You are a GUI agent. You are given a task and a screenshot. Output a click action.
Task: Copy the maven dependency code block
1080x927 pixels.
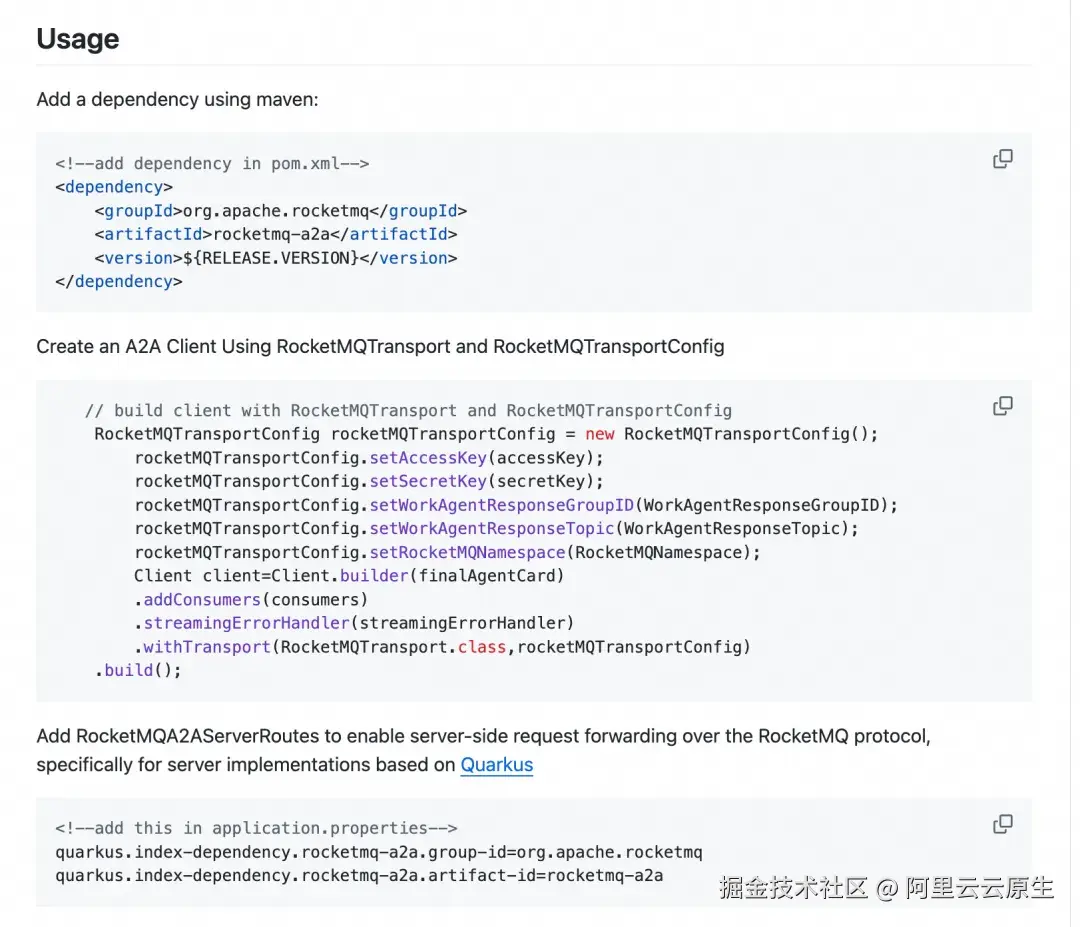coord(1002,159)
